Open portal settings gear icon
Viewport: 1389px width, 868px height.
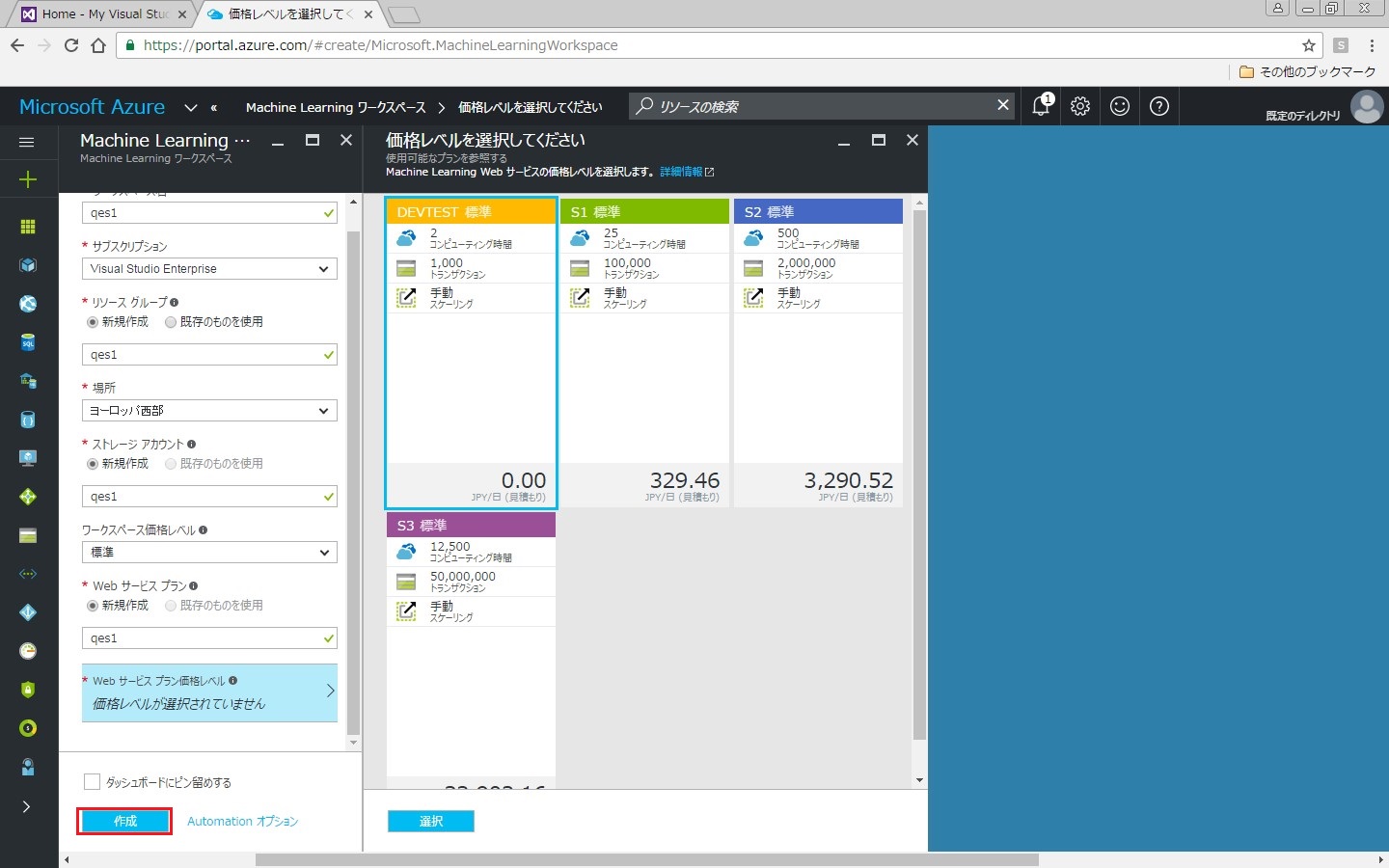[1080, 106]
